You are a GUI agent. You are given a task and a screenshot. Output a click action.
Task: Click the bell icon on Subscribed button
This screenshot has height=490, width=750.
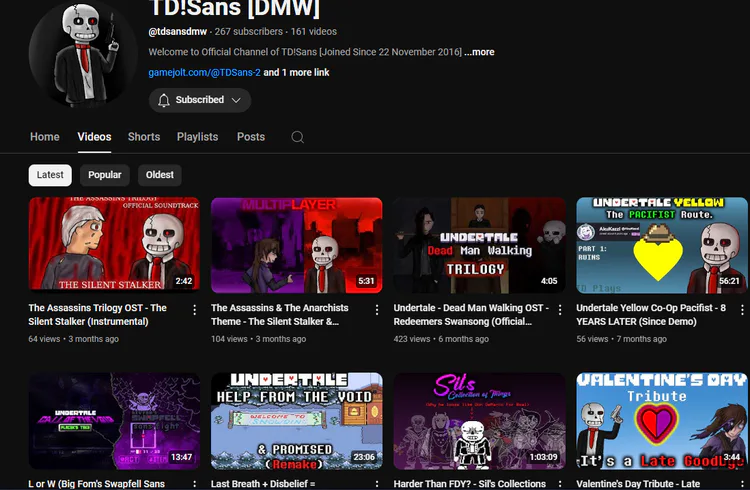pos(164,100)
